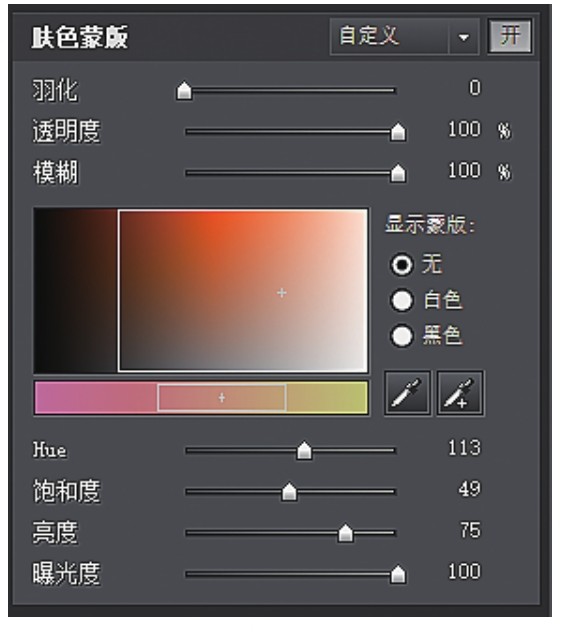This screenshot has height=633, width=564.
Task: Click the 饱和度 saturation slider handle
Action: 289,491
